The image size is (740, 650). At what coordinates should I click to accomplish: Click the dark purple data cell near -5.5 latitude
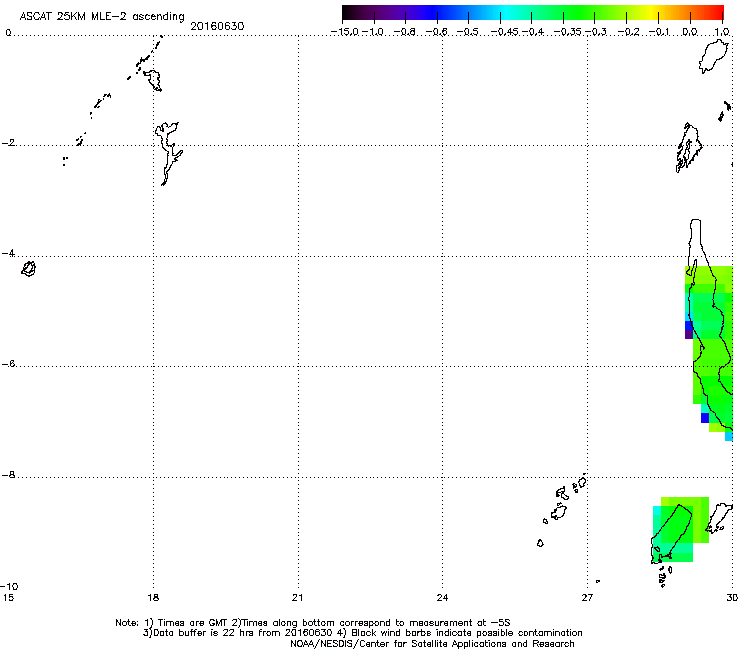[x=689, y=334]
